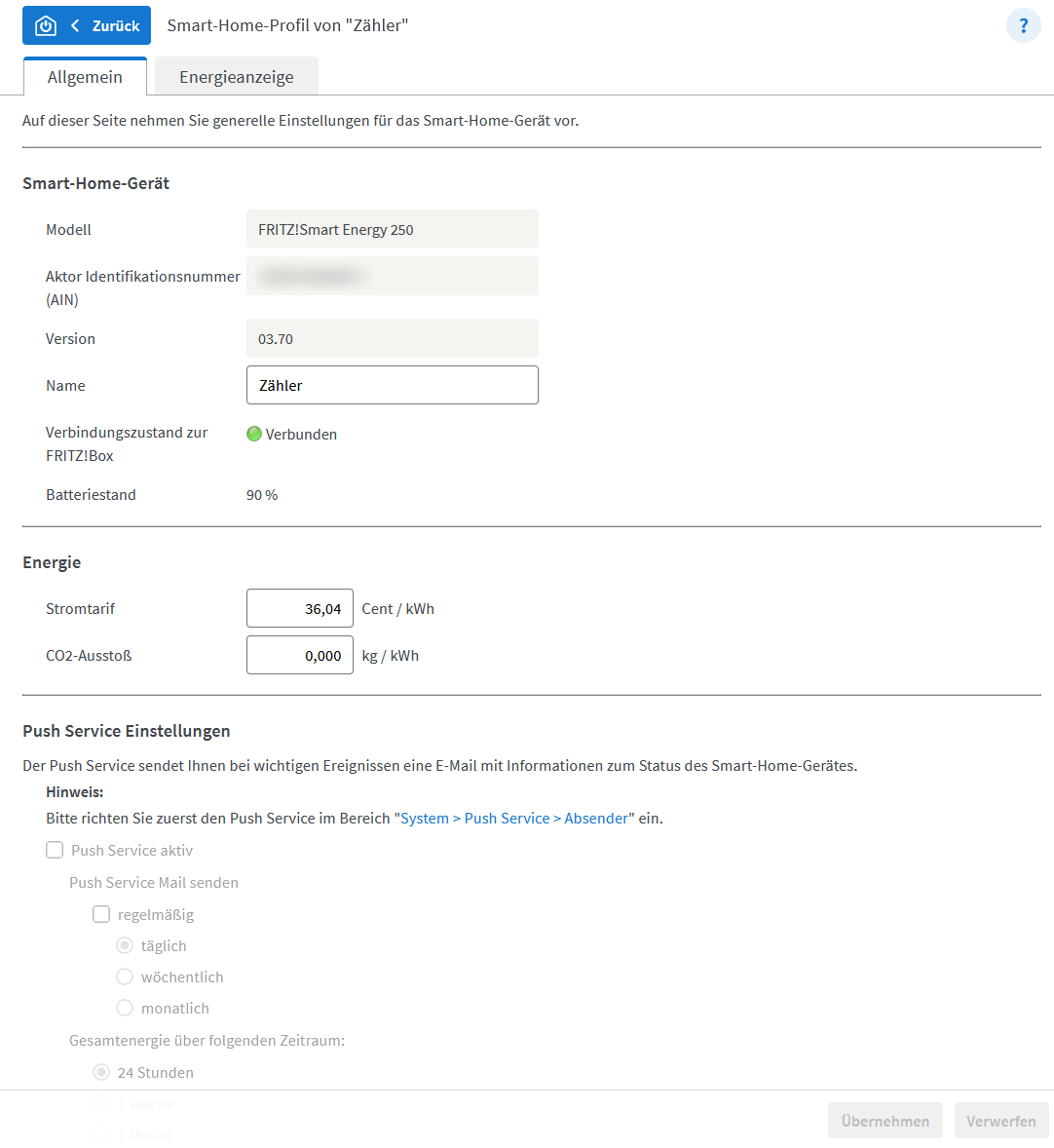1054x1148 pixels.
Task: Switch to the Energieanzeige tab
Action: point(237,77)
